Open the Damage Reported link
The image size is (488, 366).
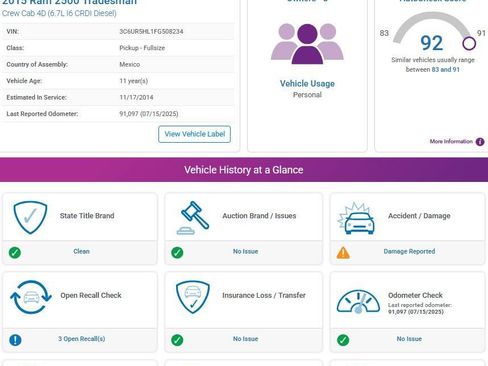pos(409,251)
